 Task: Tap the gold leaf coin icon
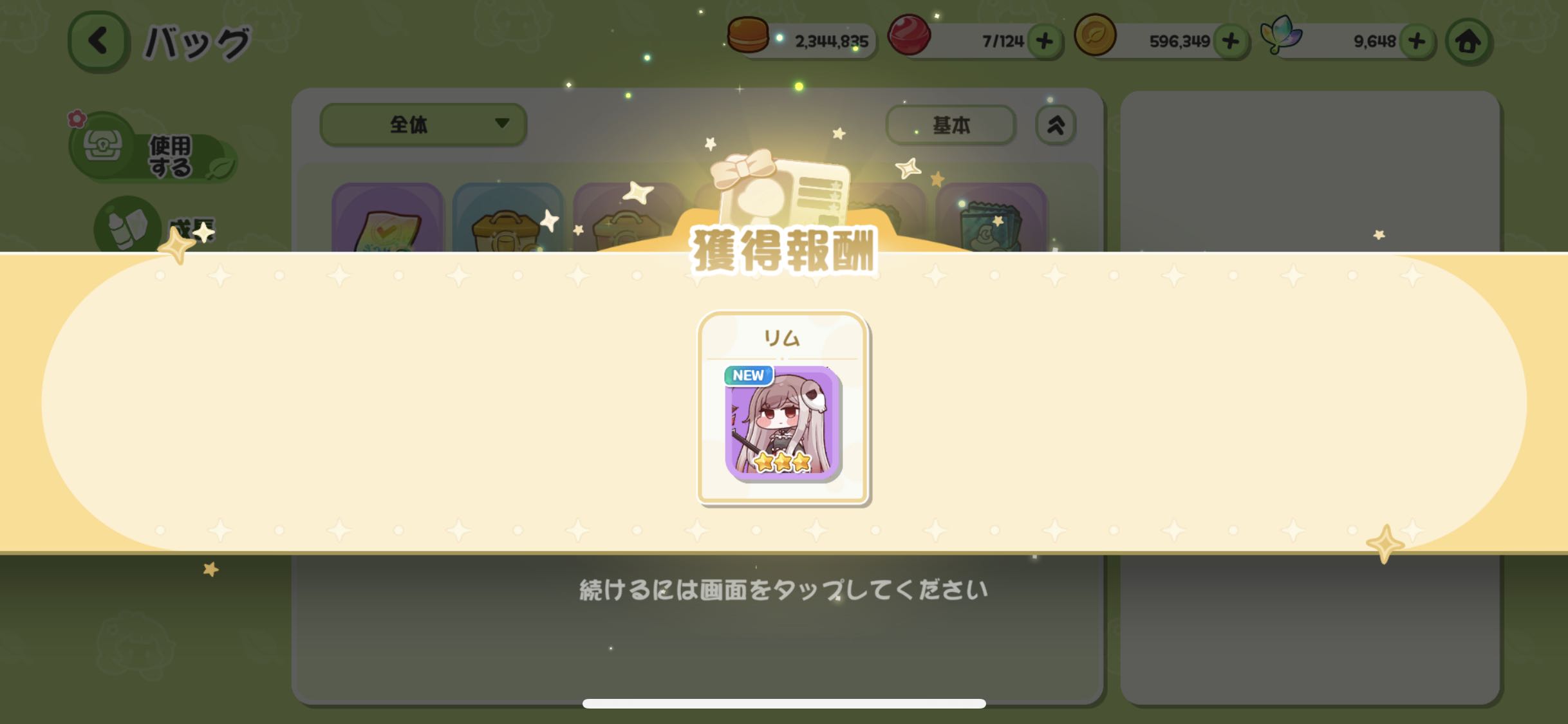[x=1095, y=34]
